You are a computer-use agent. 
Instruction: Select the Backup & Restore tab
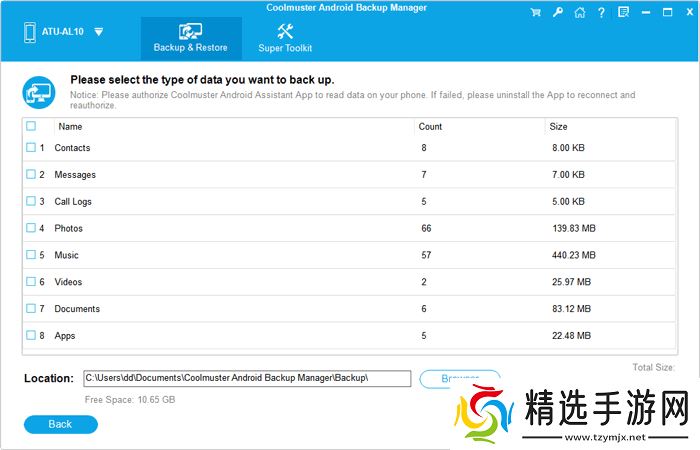(x=190, y=38)
